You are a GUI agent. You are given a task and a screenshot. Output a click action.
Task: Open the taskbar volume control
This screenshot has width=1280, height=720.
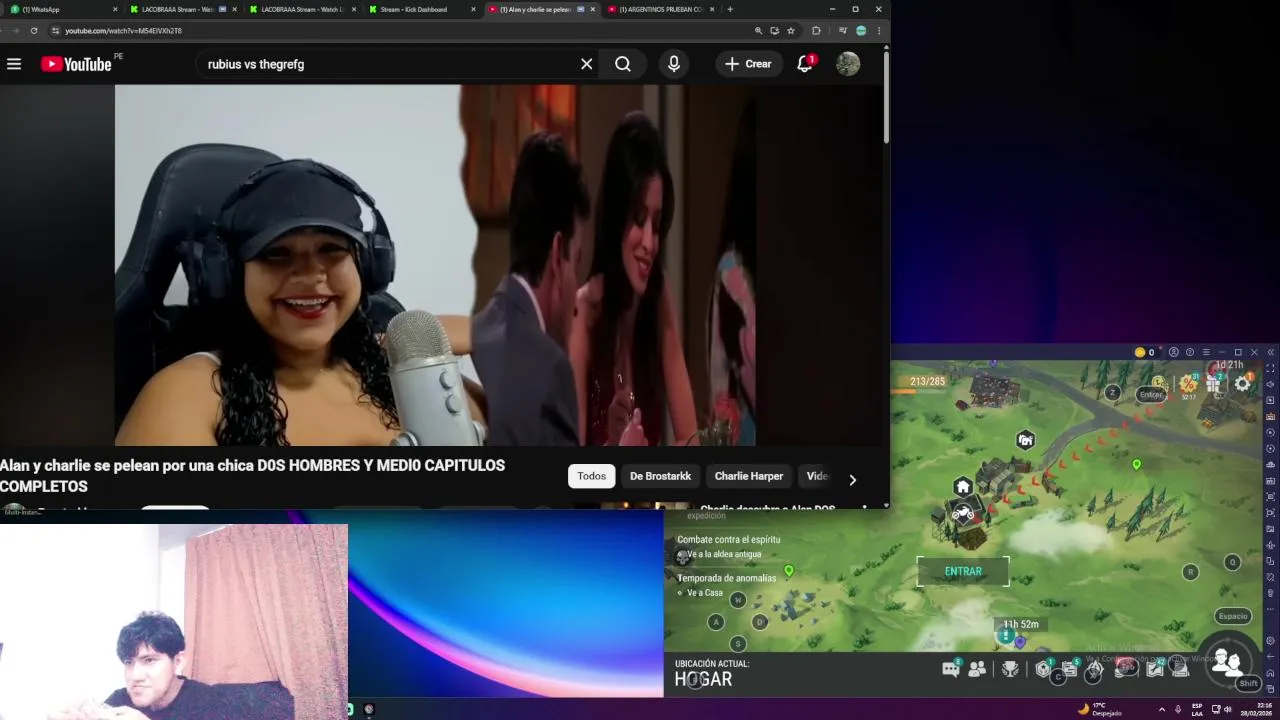[1228, 709]
